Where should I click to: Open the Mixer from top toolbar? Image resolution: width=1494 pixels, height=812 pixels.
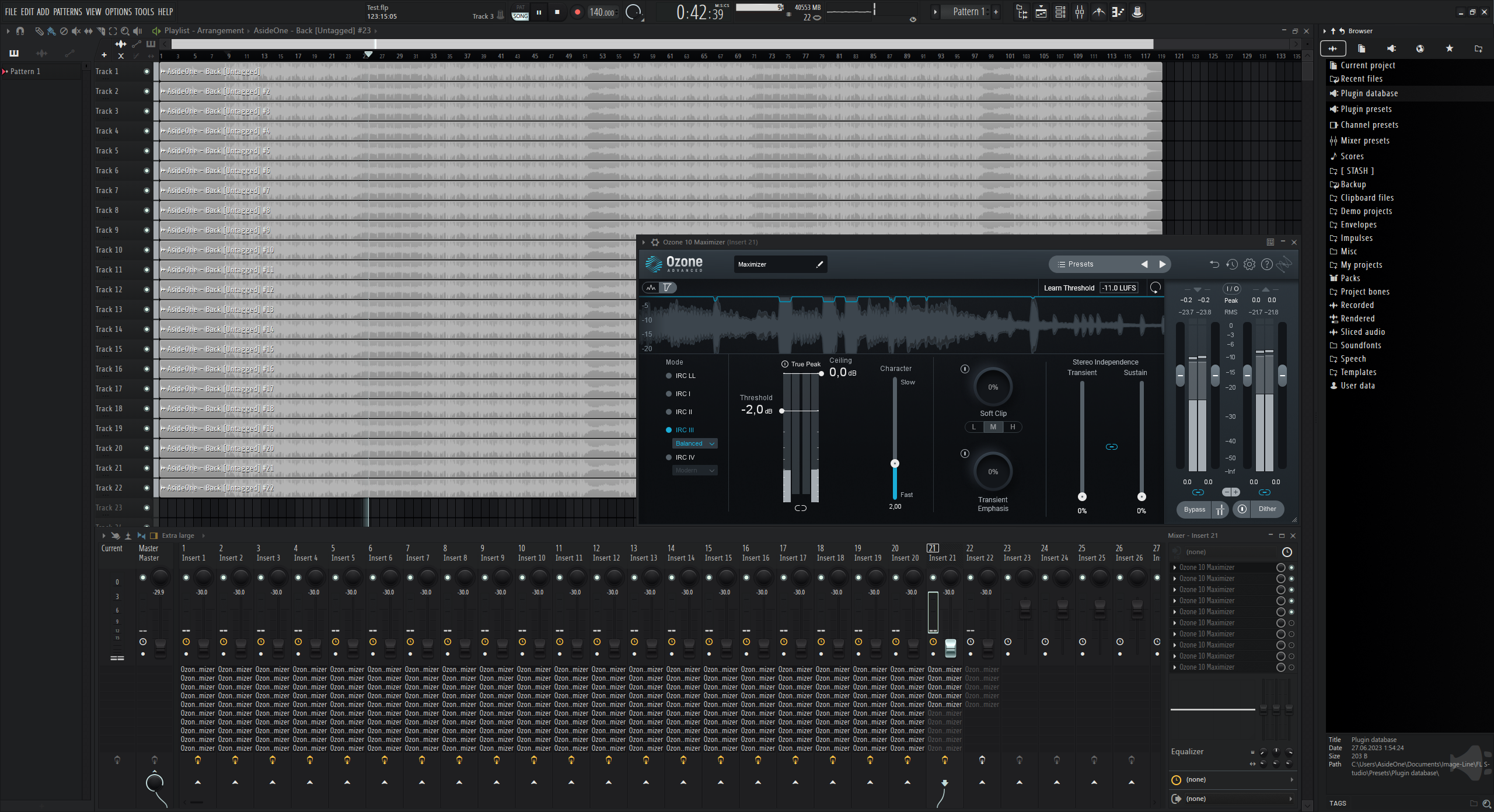[x=1080, y=12]
